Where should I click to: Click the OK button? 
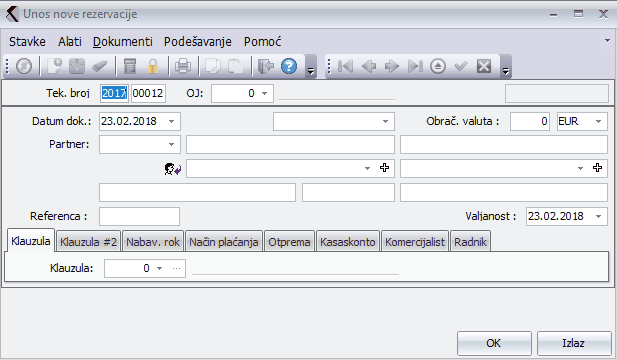click(494, 343)
